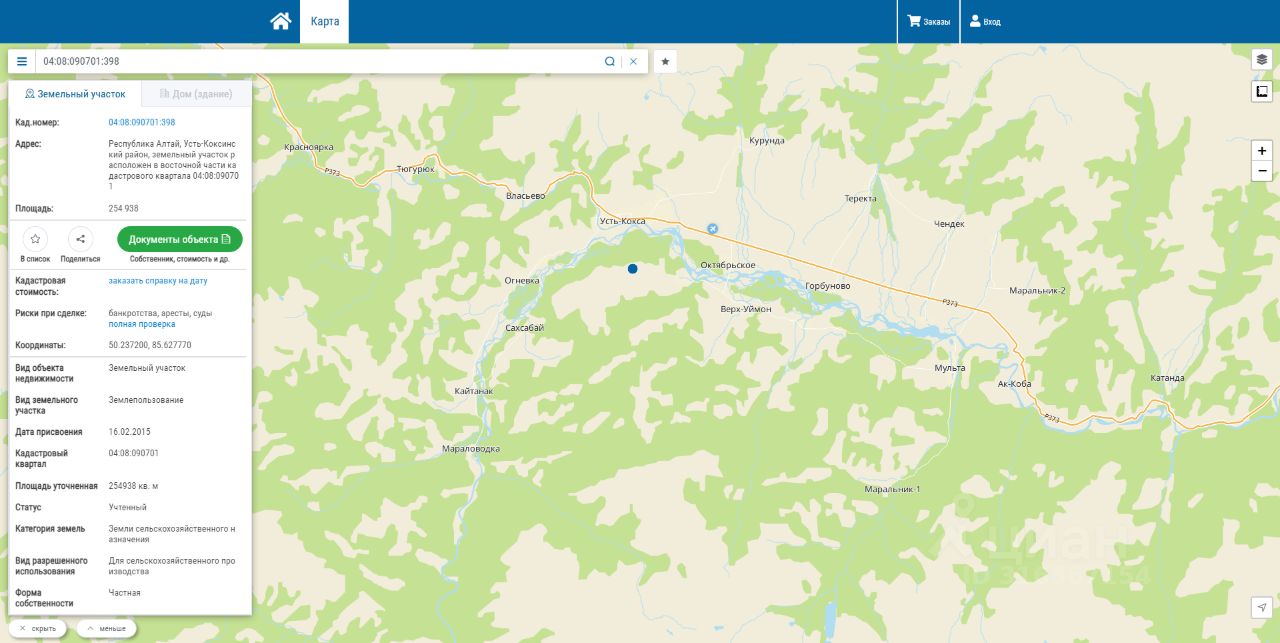
Task: Zoom in on the map
Action: click(x=1262, y=151)
